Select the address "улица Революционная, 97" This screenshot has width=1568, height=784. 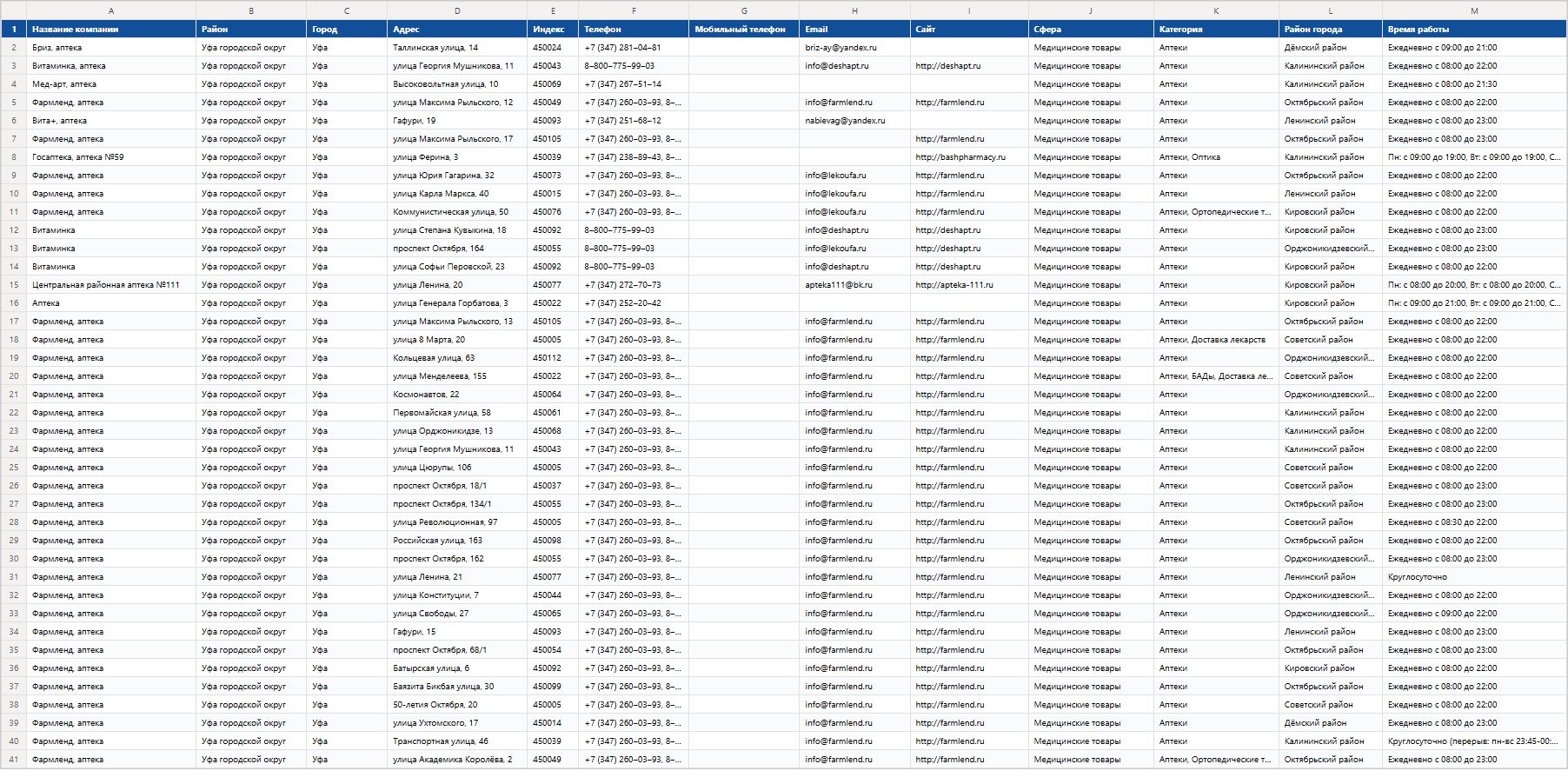pyautogui.click(x=457, y=522)
